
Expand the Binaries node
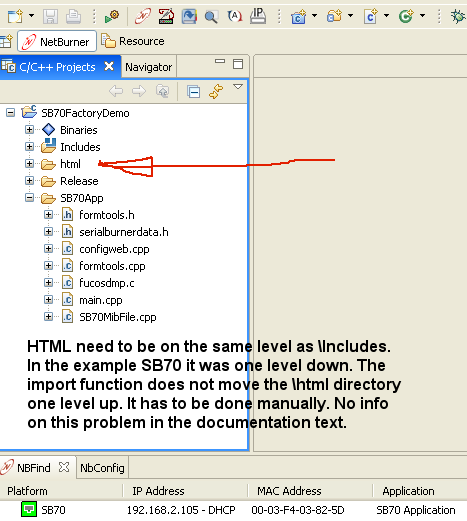29,129
